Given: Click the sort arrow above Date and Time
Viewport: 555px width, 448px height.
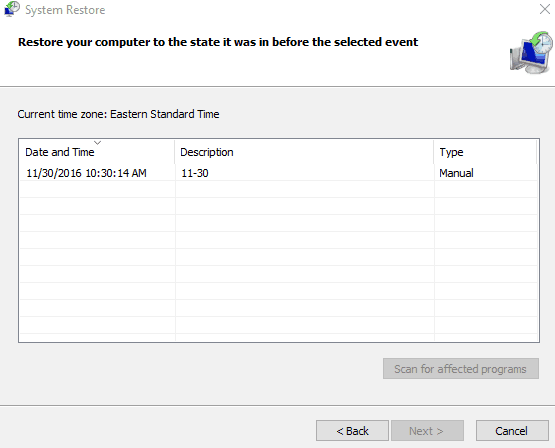Looking at the screenshot, I should point(97,143).
